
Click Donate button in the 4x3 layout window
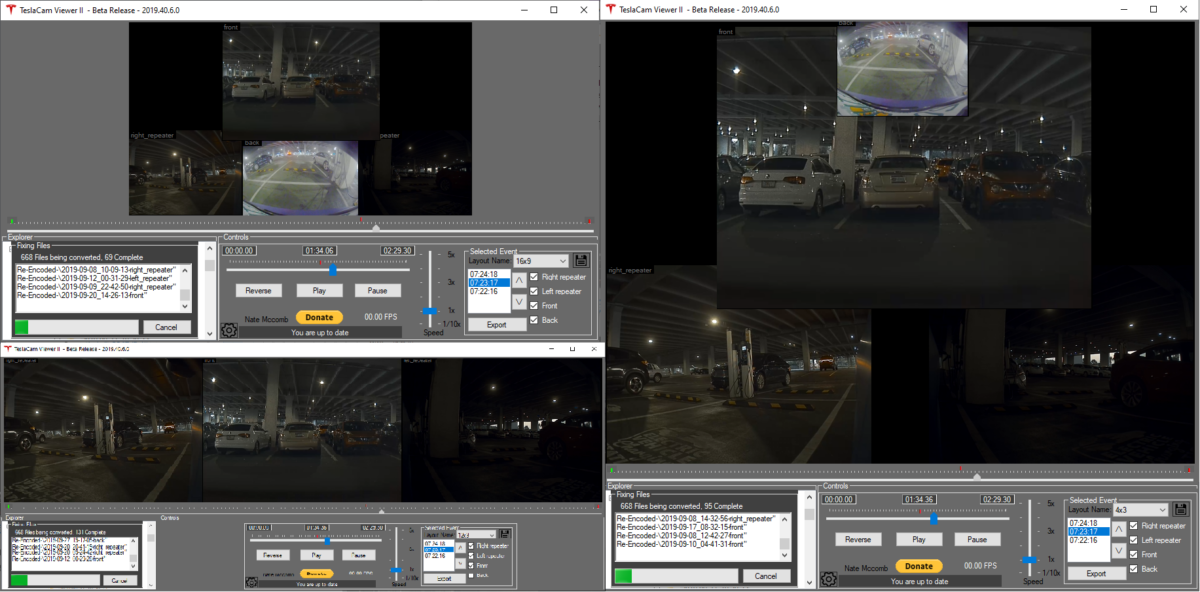(x=919, y=566)
